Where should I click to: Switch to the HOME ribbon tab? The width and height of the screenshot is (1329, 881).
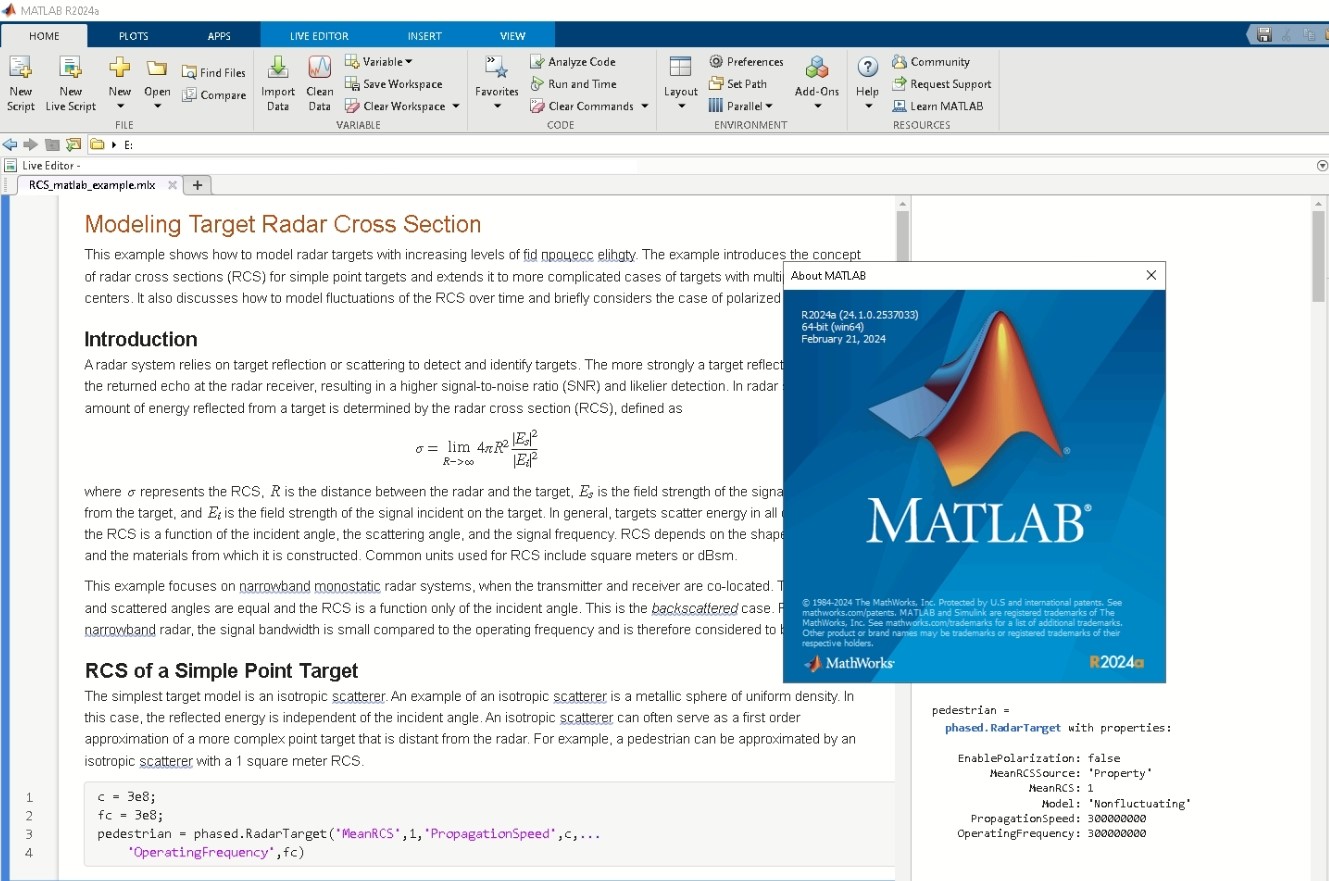point(44,36)
